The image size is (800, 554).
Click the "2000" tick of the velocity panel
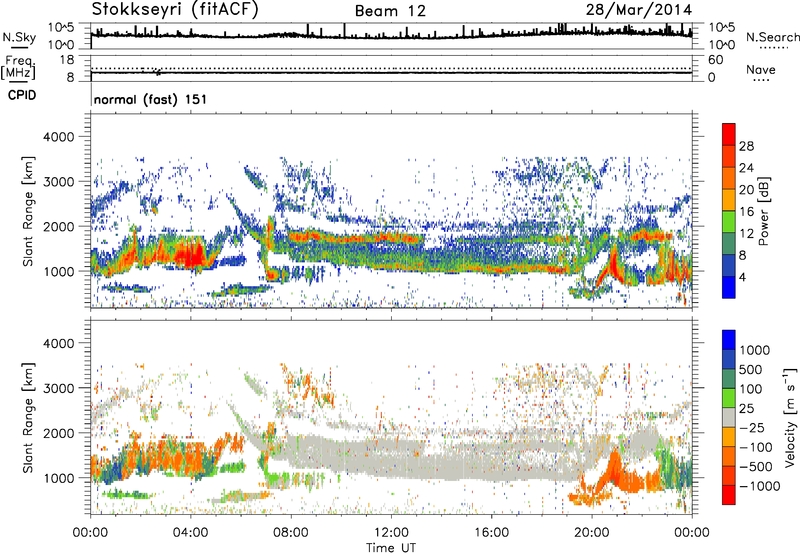[x=58, y=433]
